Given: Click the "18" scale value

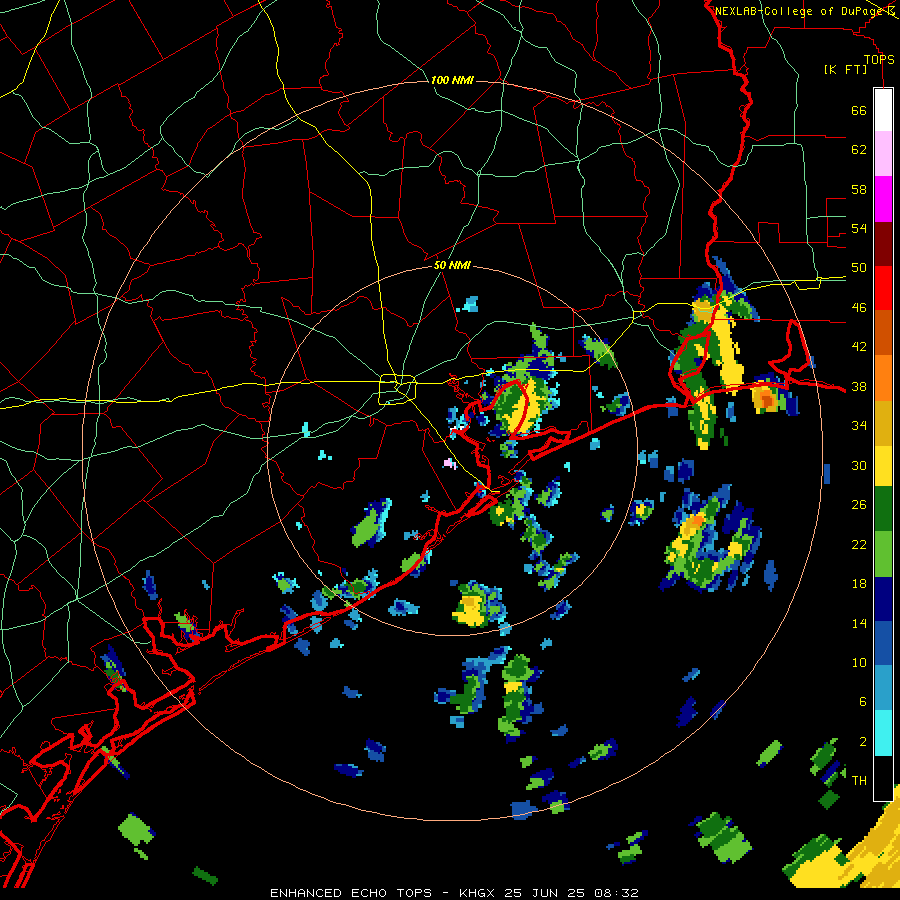Looking at the screenshot, I should (859, 584).
